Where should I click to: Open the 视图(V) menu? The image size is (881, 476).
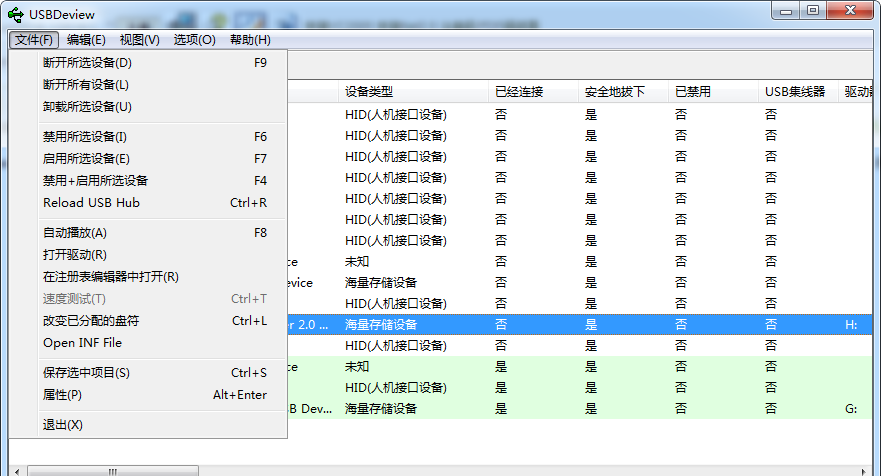pyautogui.click(x=139, y=40)
